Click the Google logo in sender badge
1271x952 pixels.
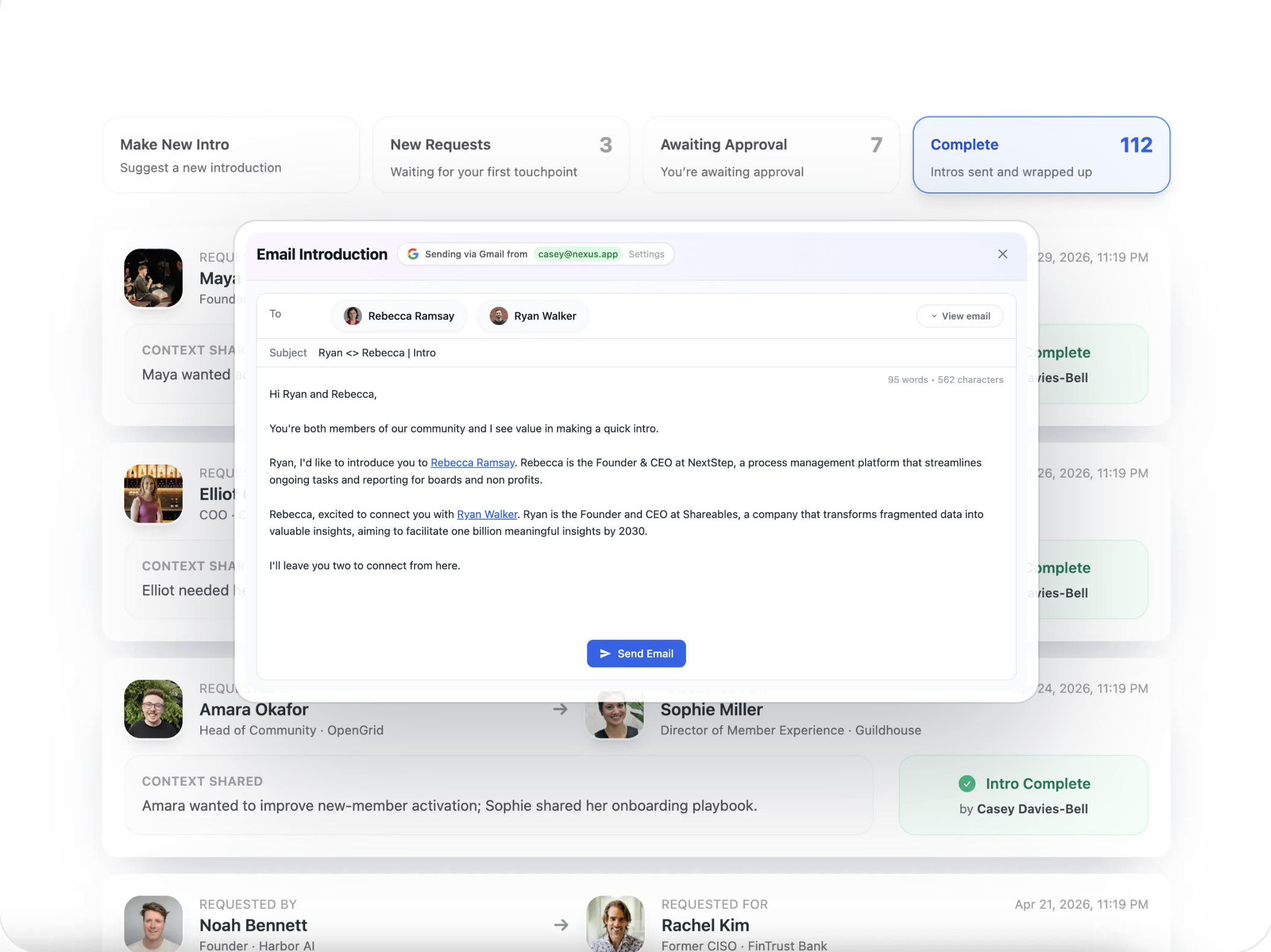(x=413, y=254)
